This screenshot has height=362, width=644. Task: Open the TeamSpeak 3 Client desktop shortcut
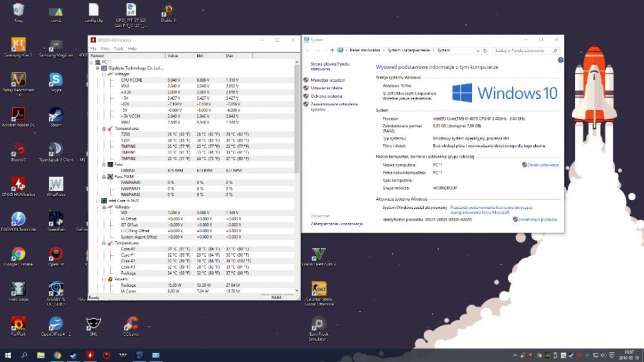tap(56, 152)
